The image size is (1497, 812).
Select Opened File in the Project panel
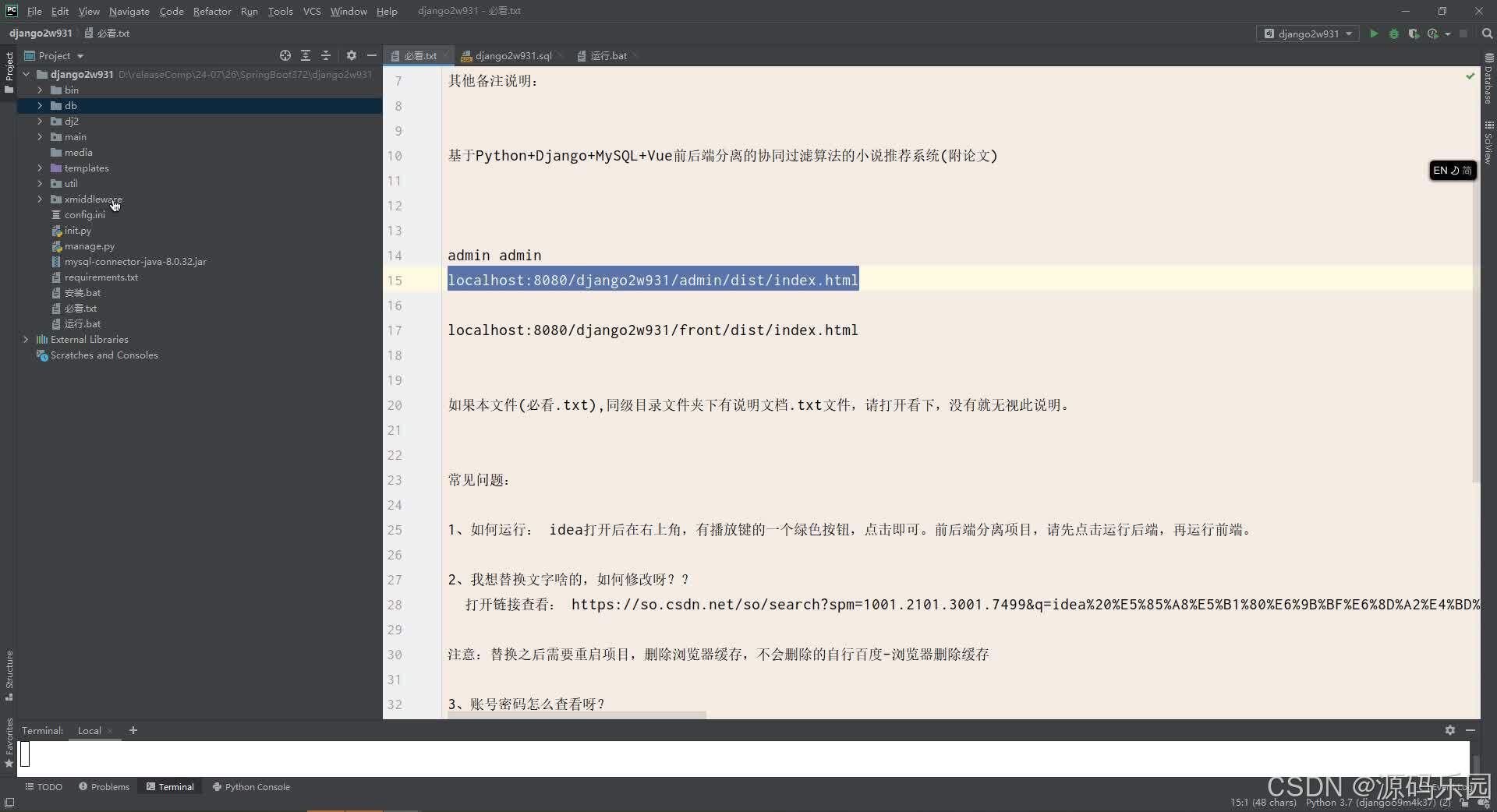[285, 55]
